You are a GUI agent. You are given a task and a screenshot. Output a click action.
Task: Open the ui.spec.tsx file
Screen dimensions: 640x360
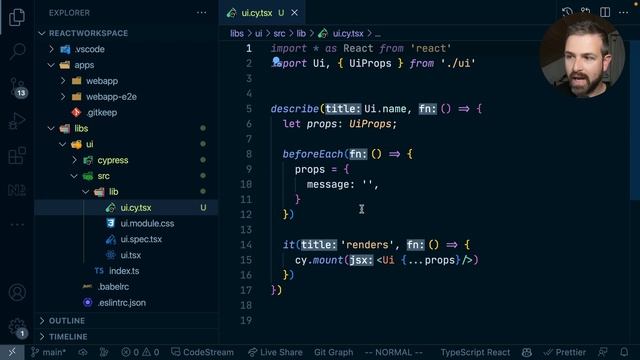point(127,239)
